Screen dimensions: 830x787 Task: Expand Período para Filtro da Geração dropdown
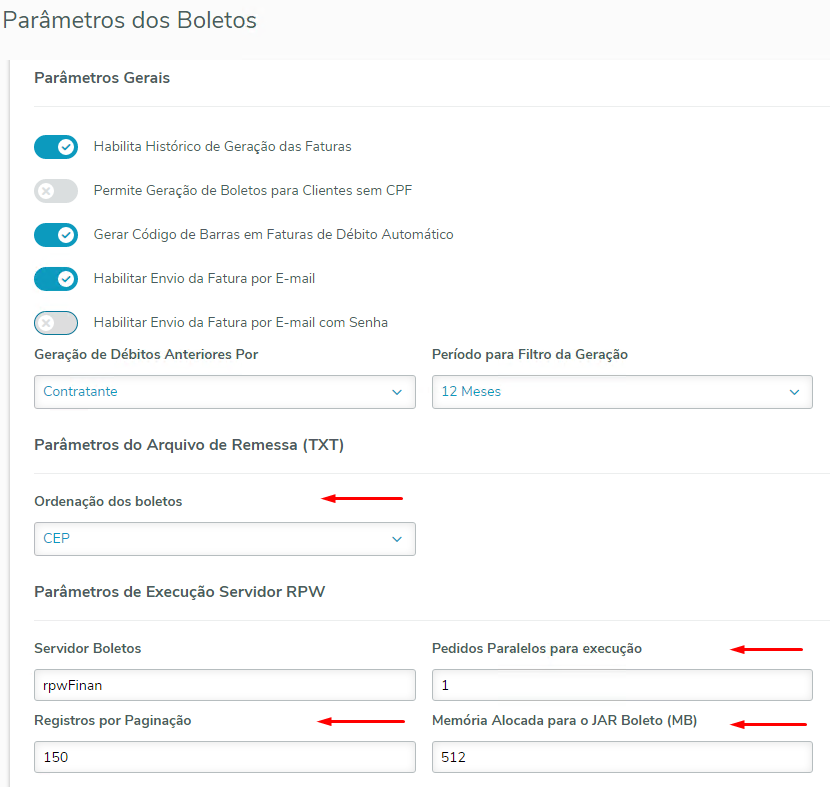[x=621, y=392]
